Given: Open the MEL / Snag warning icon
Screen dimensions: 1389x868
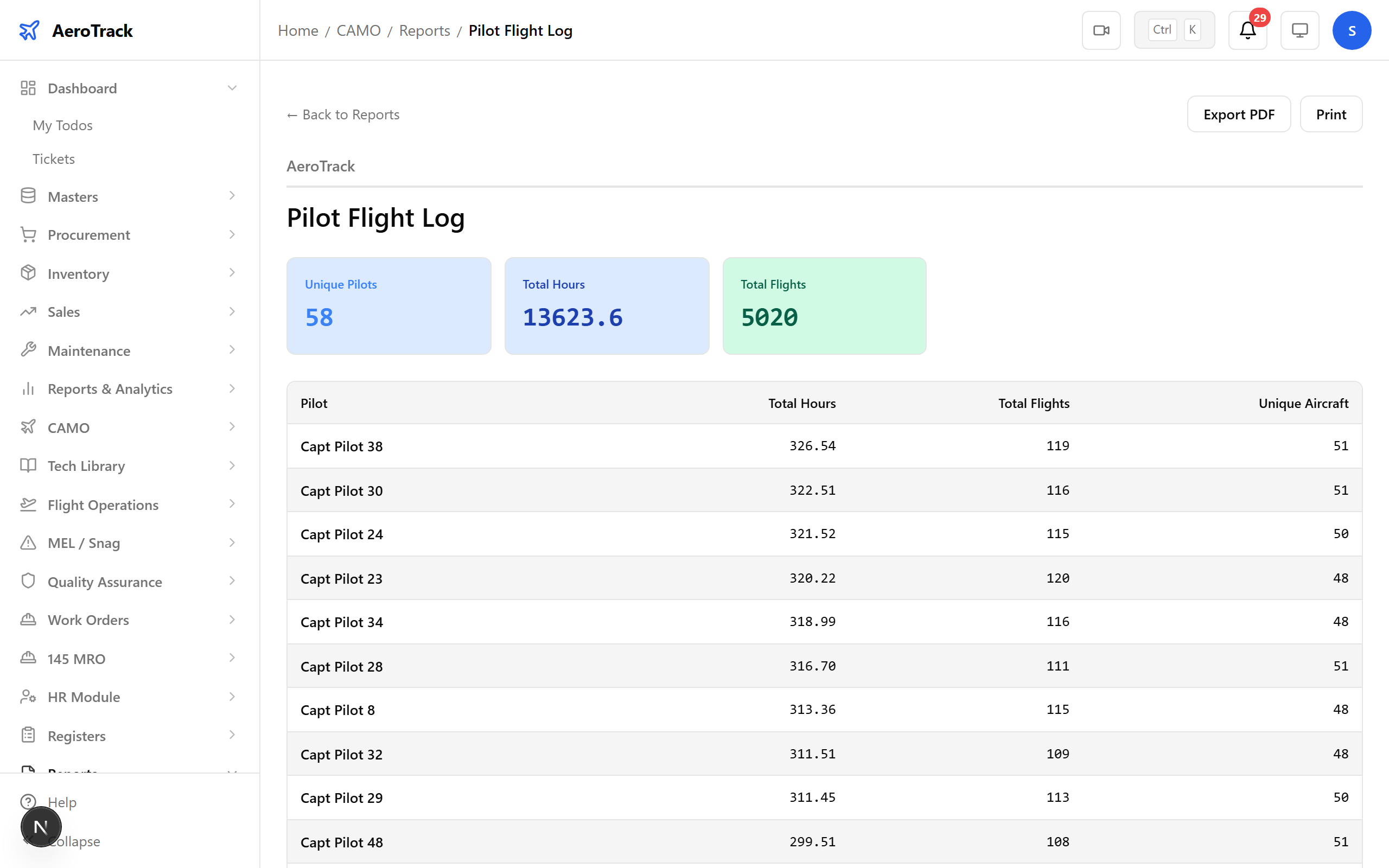Looking at the screenshot, I should coord(28,542).
